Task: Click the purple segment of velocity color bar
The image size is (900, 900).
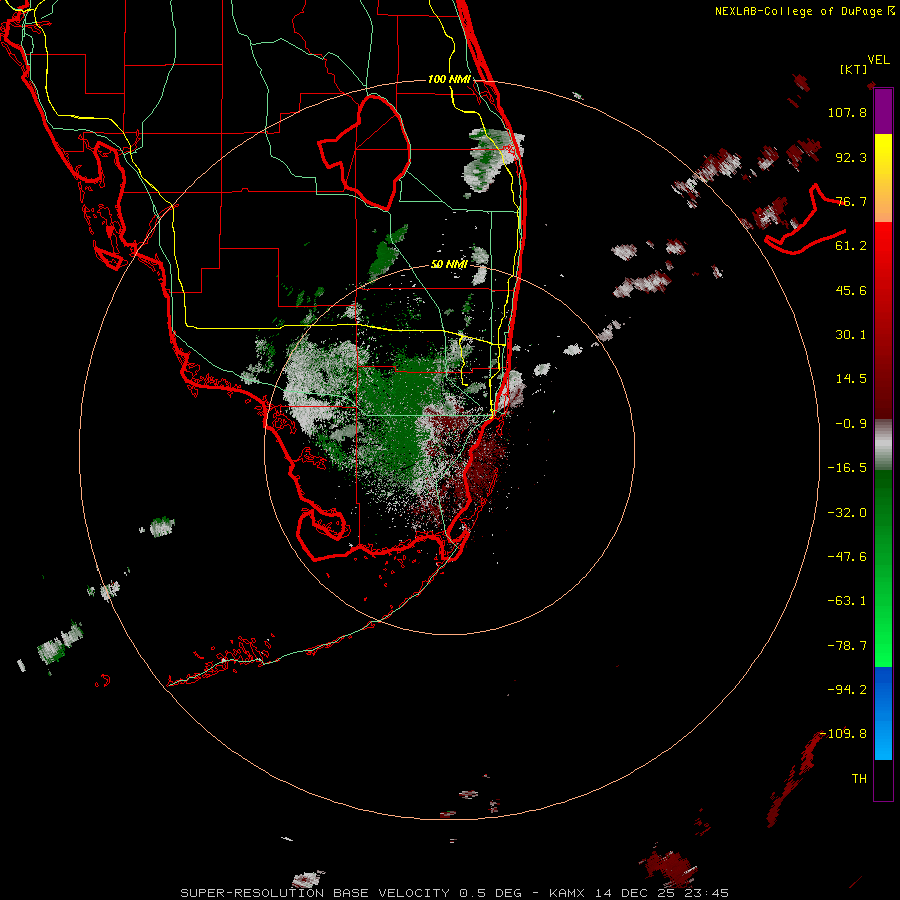Action: (883, 112)
